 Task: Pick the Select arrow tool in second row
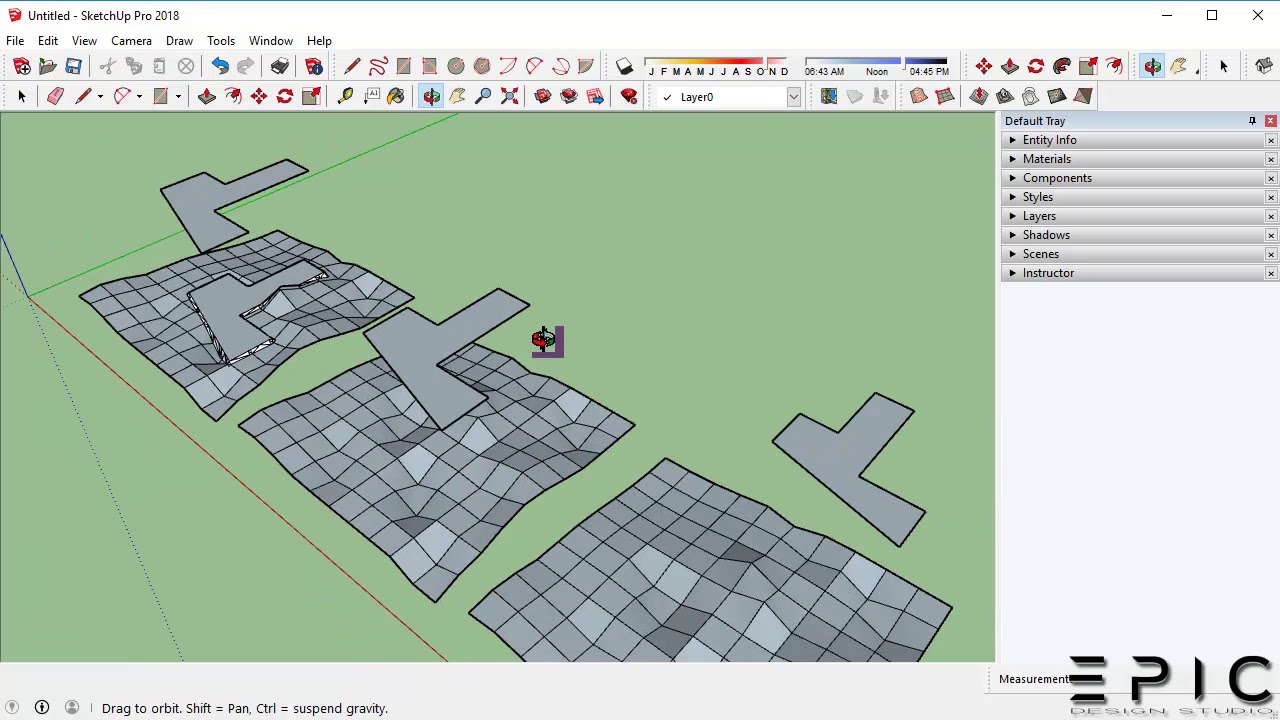pyautogui.click(x=22, y=96)
